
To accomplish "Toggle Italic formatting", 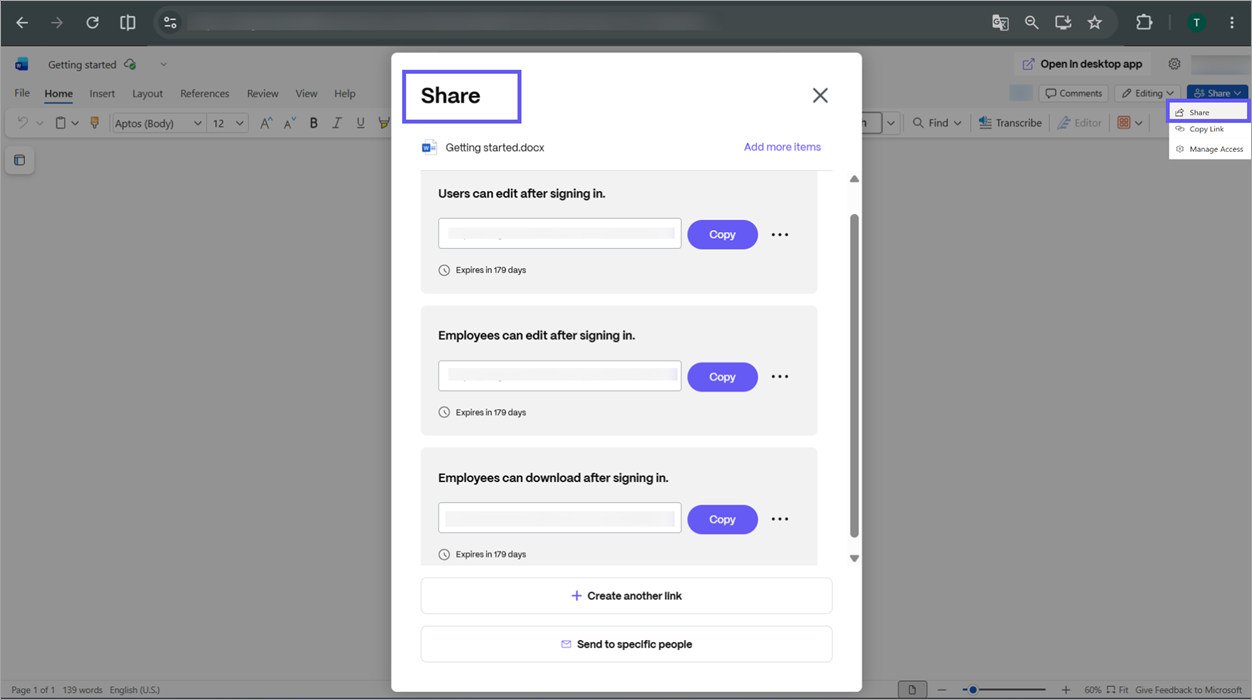I will 337,123.
